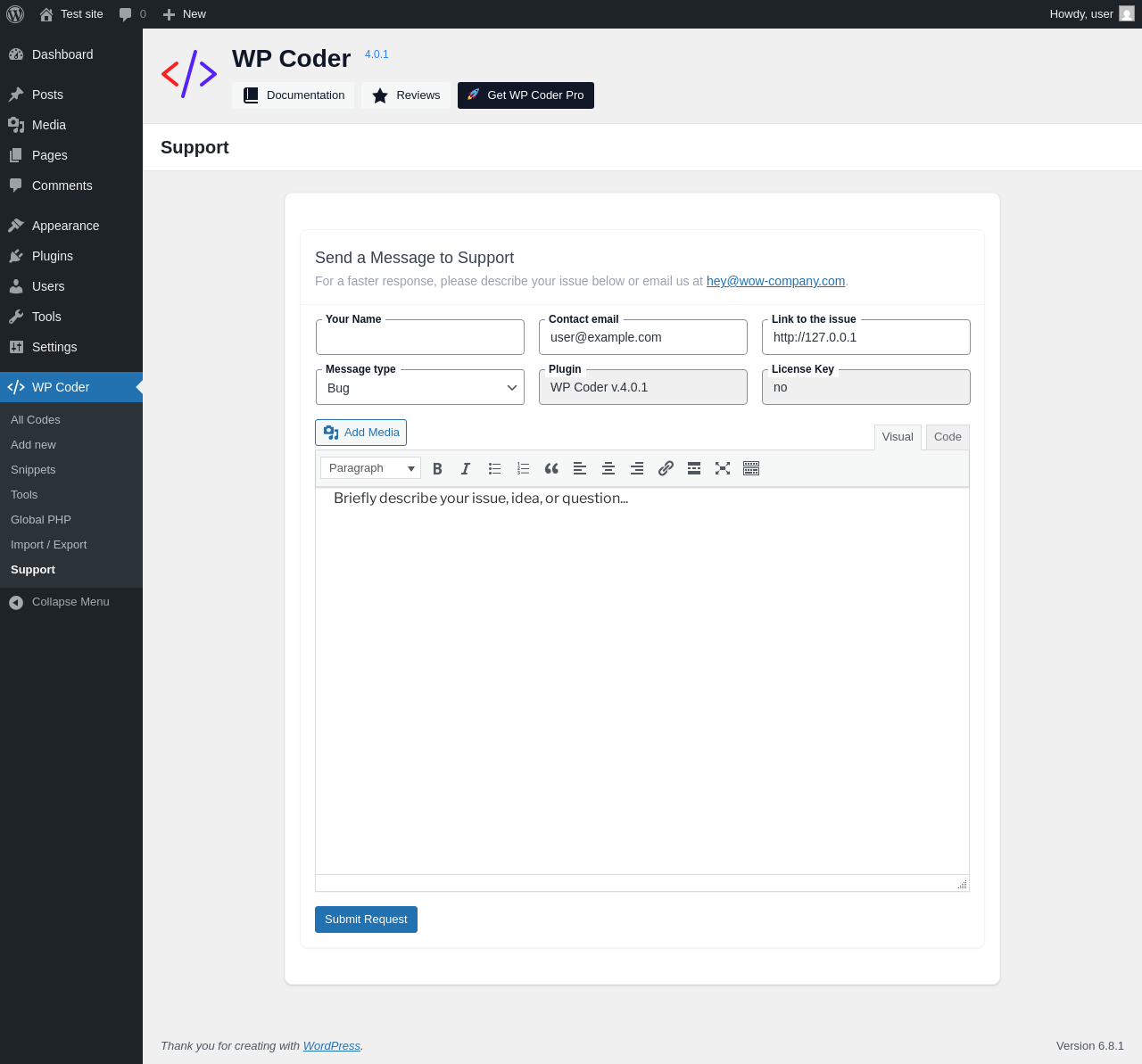
Task: Focus the Link to the issue field
Action: coord(866,337)
